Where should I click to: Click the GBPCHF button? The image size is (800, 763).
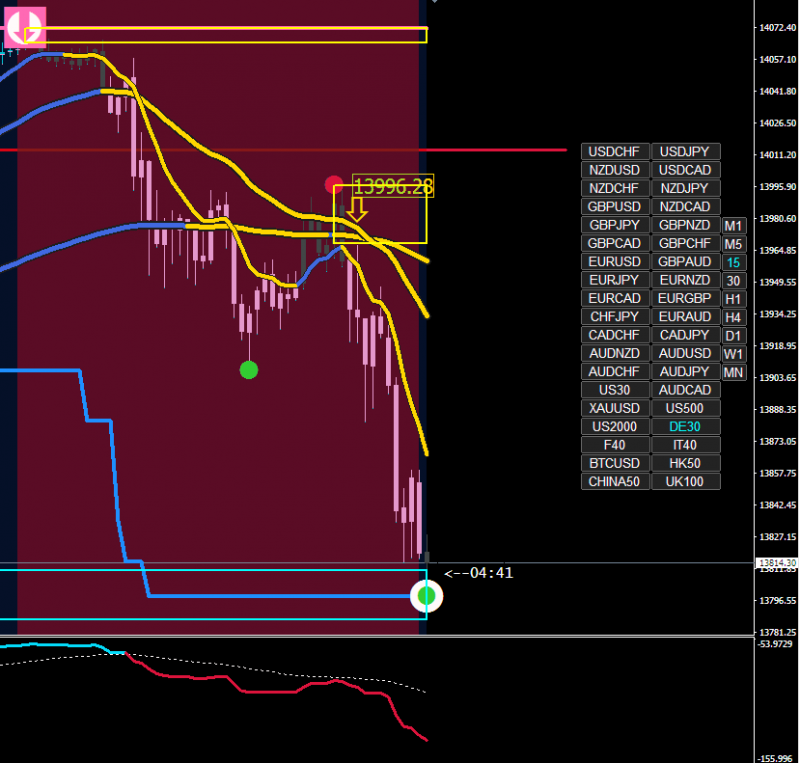pos(685,243)
